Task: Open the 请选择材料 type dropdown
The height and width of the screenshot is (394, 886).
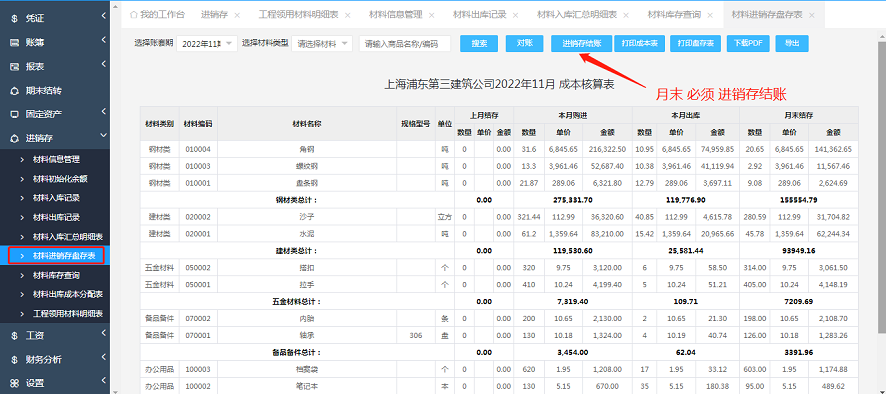Action: pos(322,44)
